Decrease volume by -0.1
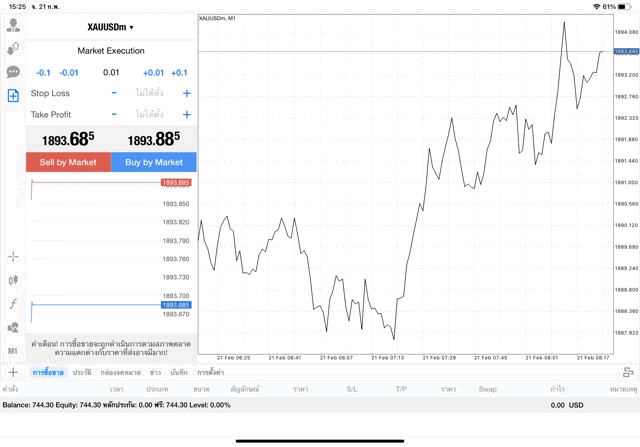 [x=43, y=72]
